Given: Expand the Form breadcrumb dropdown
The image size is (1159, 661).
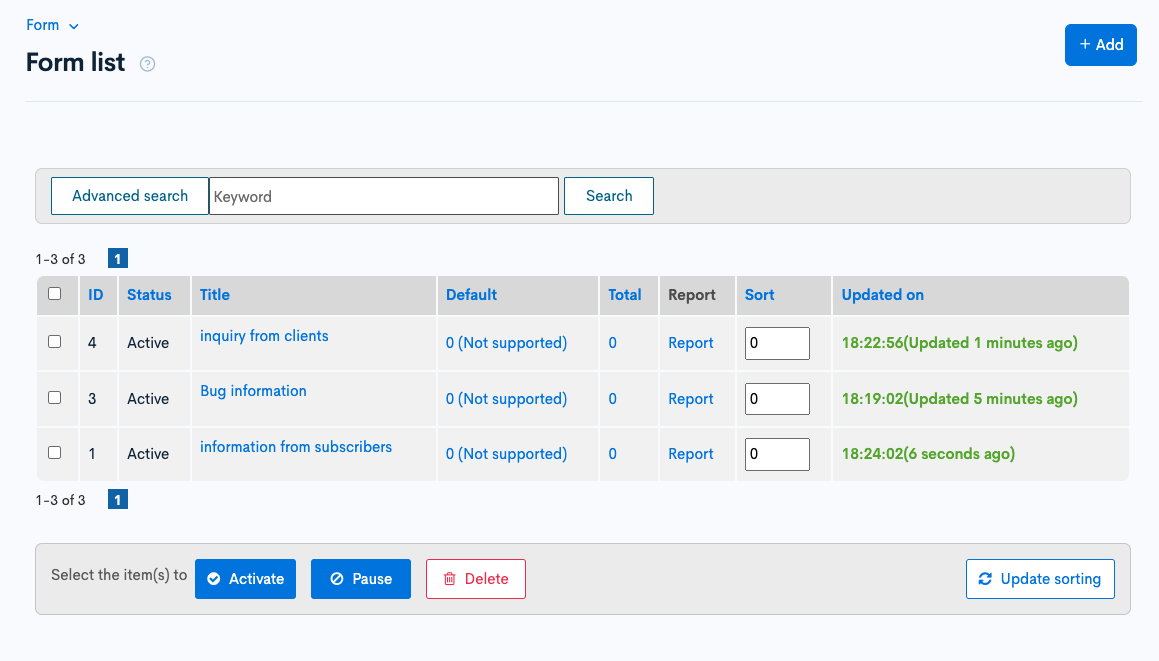Looking at the screenshot, I should pyautogui.click(x=52, y=25).
